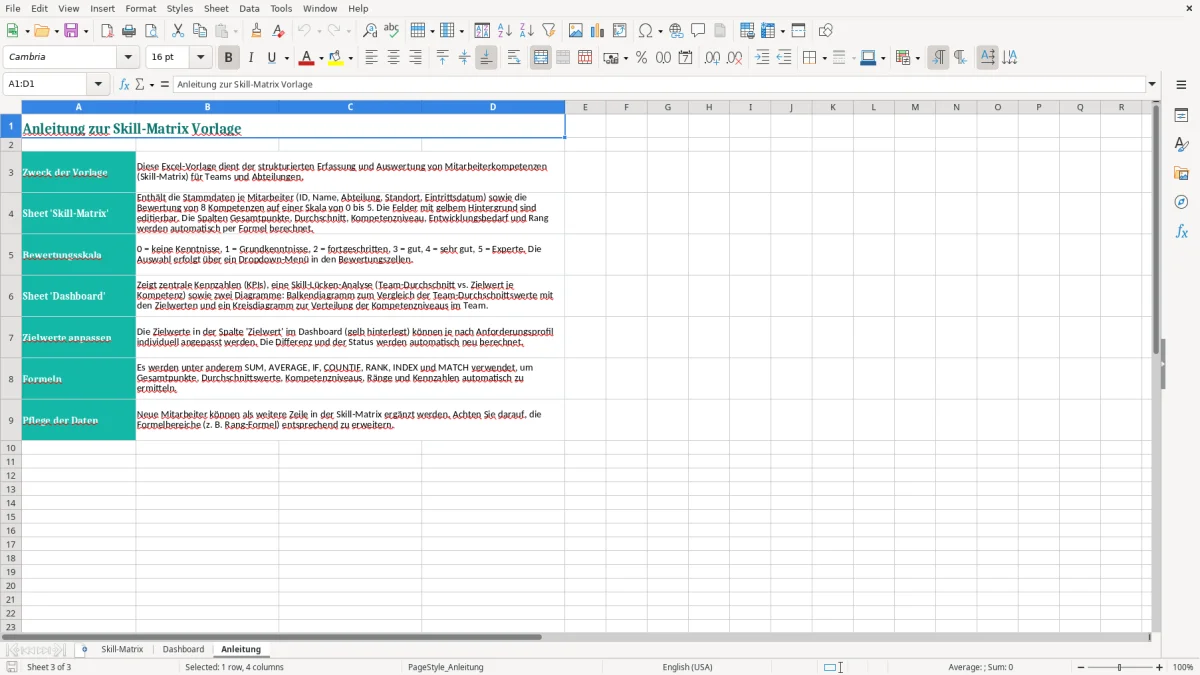Click the 100% zoom level
This screenshot has width=1200, height=675.
click(1183, 667)
